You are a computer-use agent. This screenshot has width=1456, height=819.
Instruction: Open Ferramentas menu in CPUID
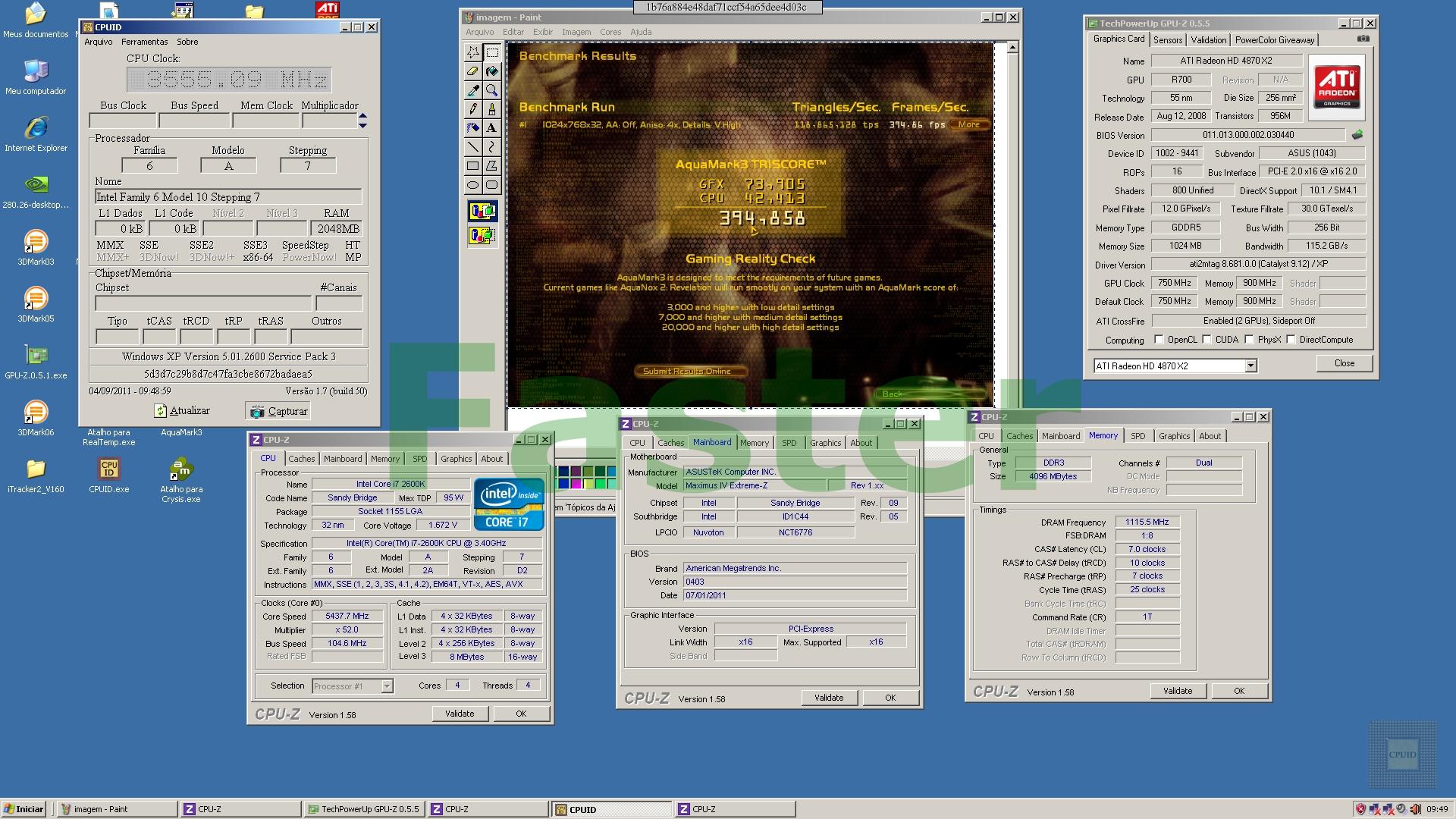click(x=144, y=42)
